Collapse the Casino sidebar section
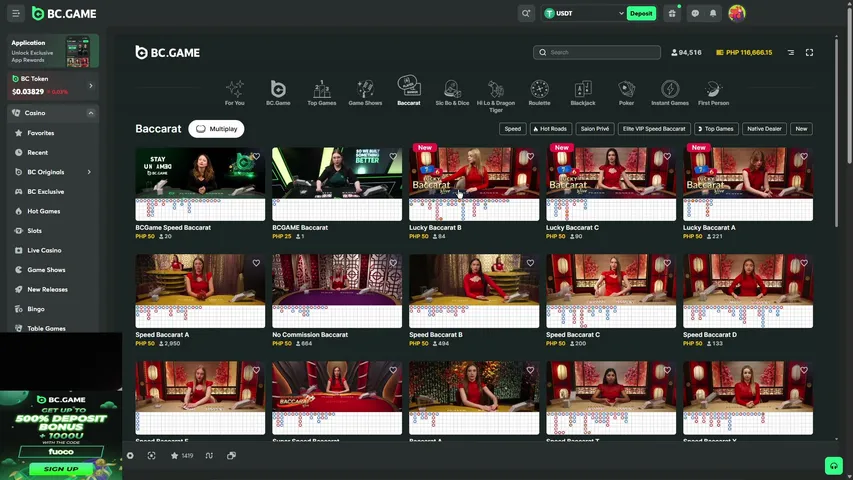853x480 pixels. [91, 113]
